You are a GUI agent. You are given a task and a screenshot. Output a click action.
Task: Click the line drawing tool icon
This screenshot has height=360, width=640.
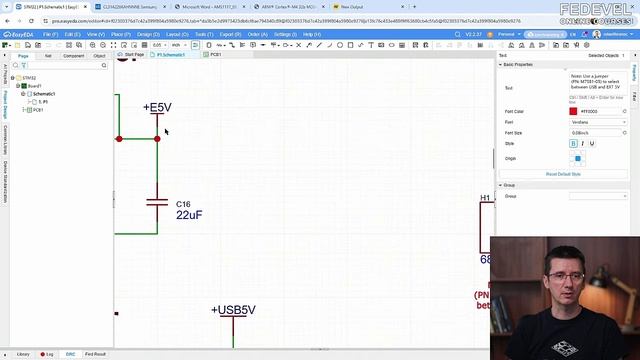[319, 45]
